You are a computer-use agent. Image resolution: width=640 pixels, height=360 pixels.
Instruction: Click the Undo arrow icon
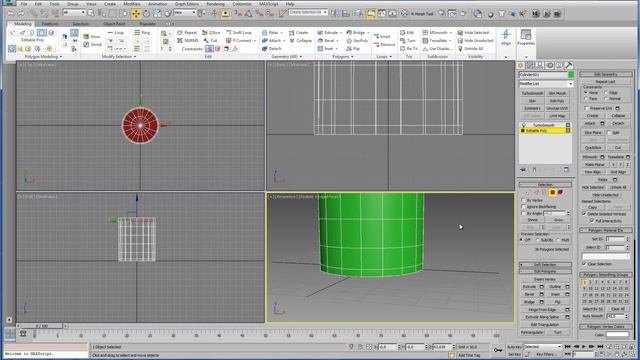point(11,14)
